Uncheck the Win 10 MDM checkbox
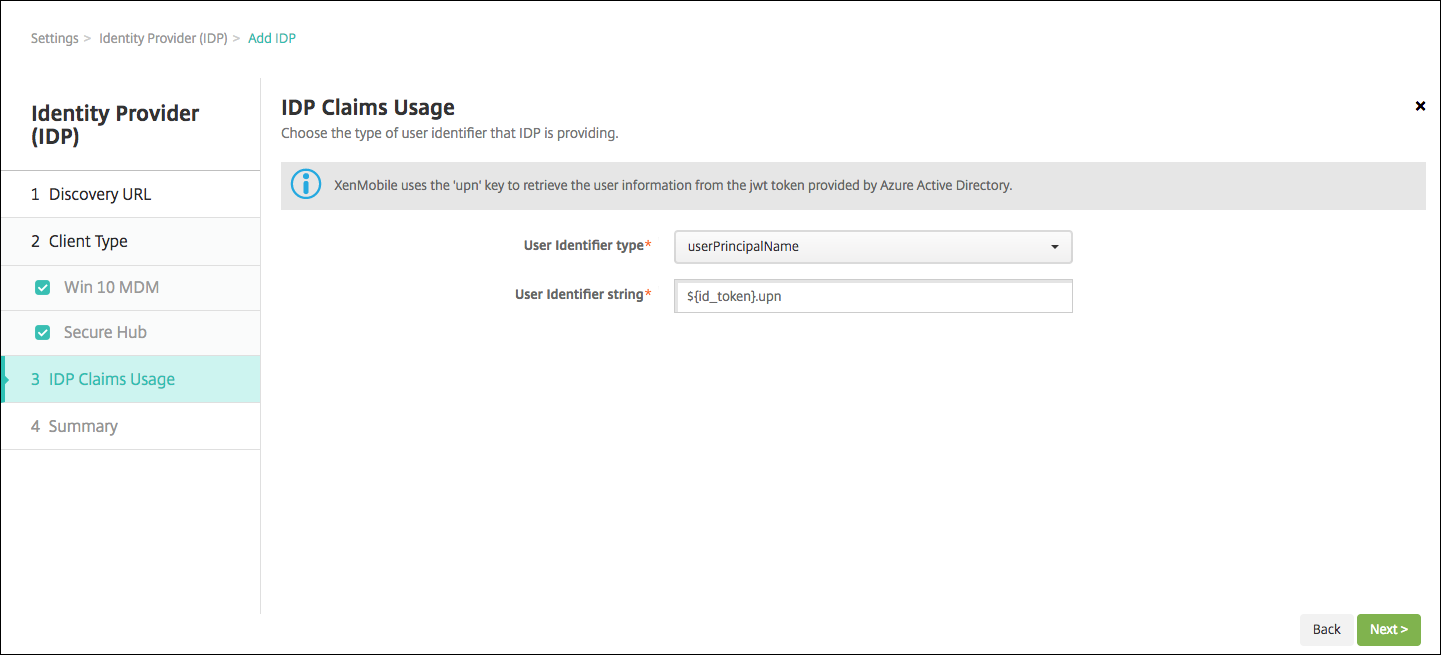 43,288
